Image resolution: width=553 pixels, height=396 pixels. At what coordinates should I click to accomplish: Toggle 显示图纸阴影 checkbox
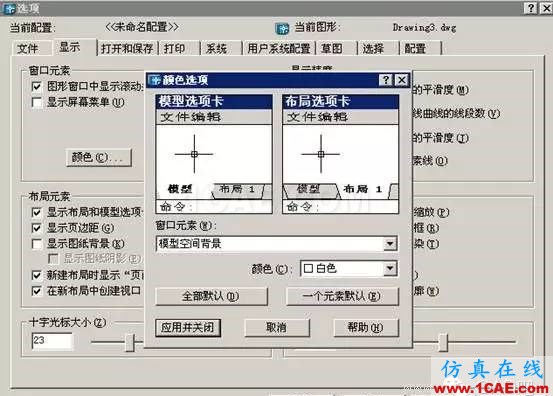coord(53,259)
